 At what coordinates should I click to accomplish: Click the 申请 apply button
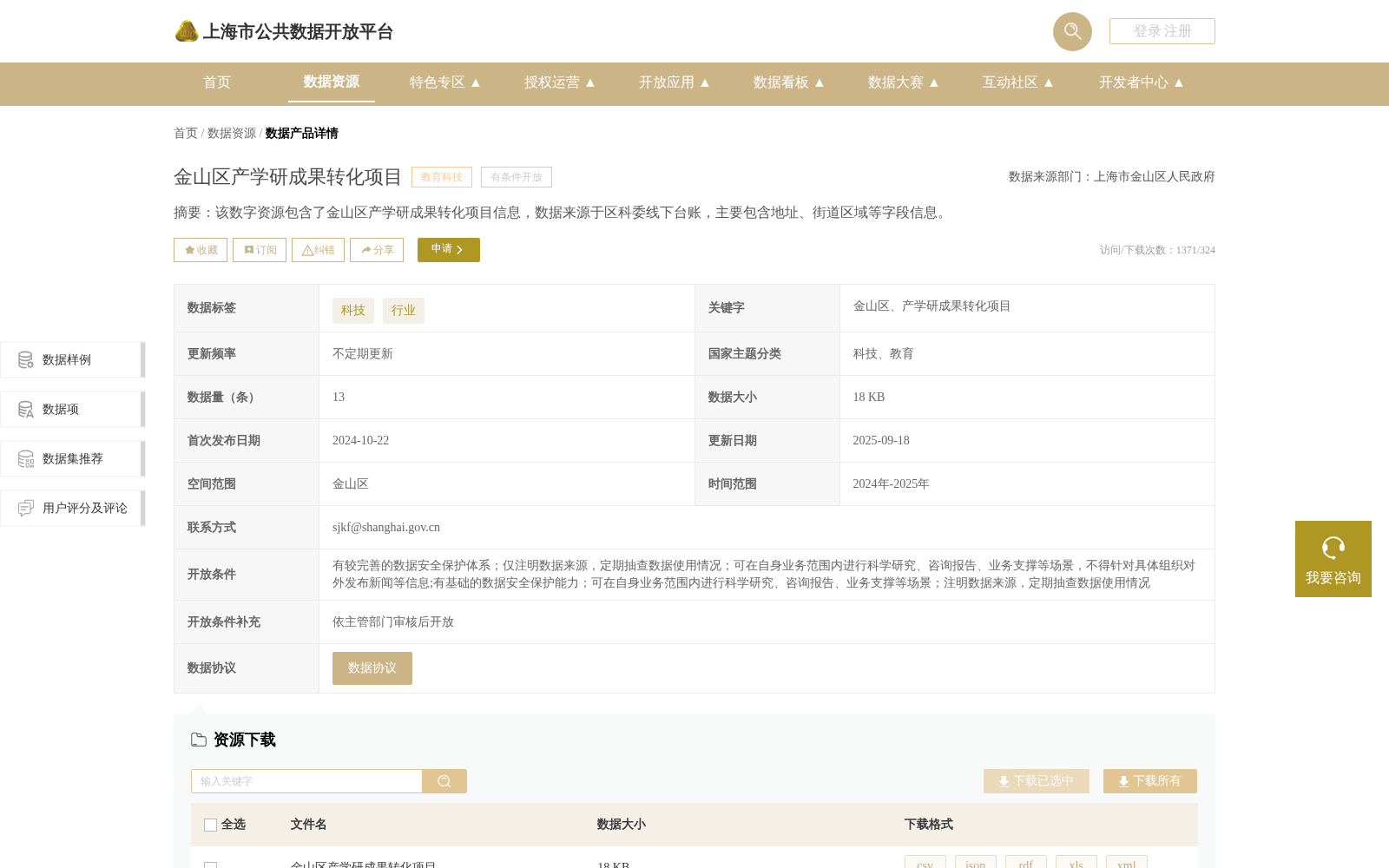pyautogui.click(x=449, y=250)
